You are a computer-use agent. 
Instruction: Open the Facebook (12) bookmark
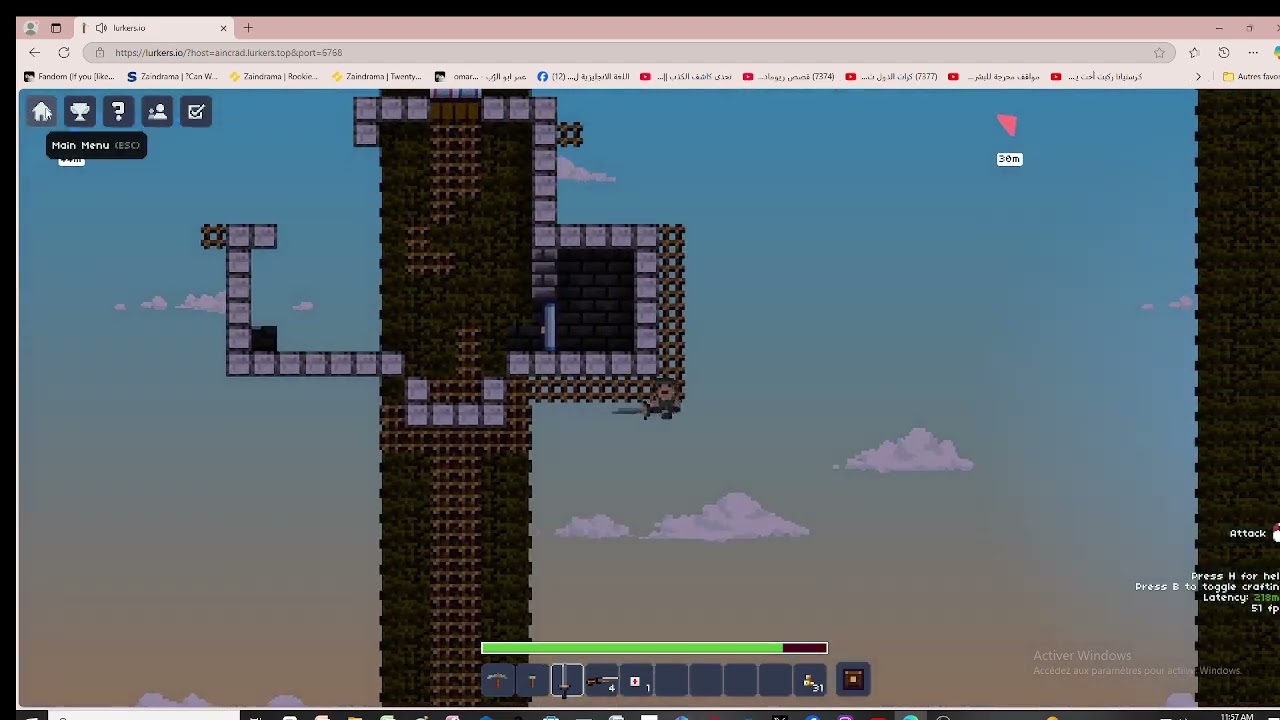[584, 76]
